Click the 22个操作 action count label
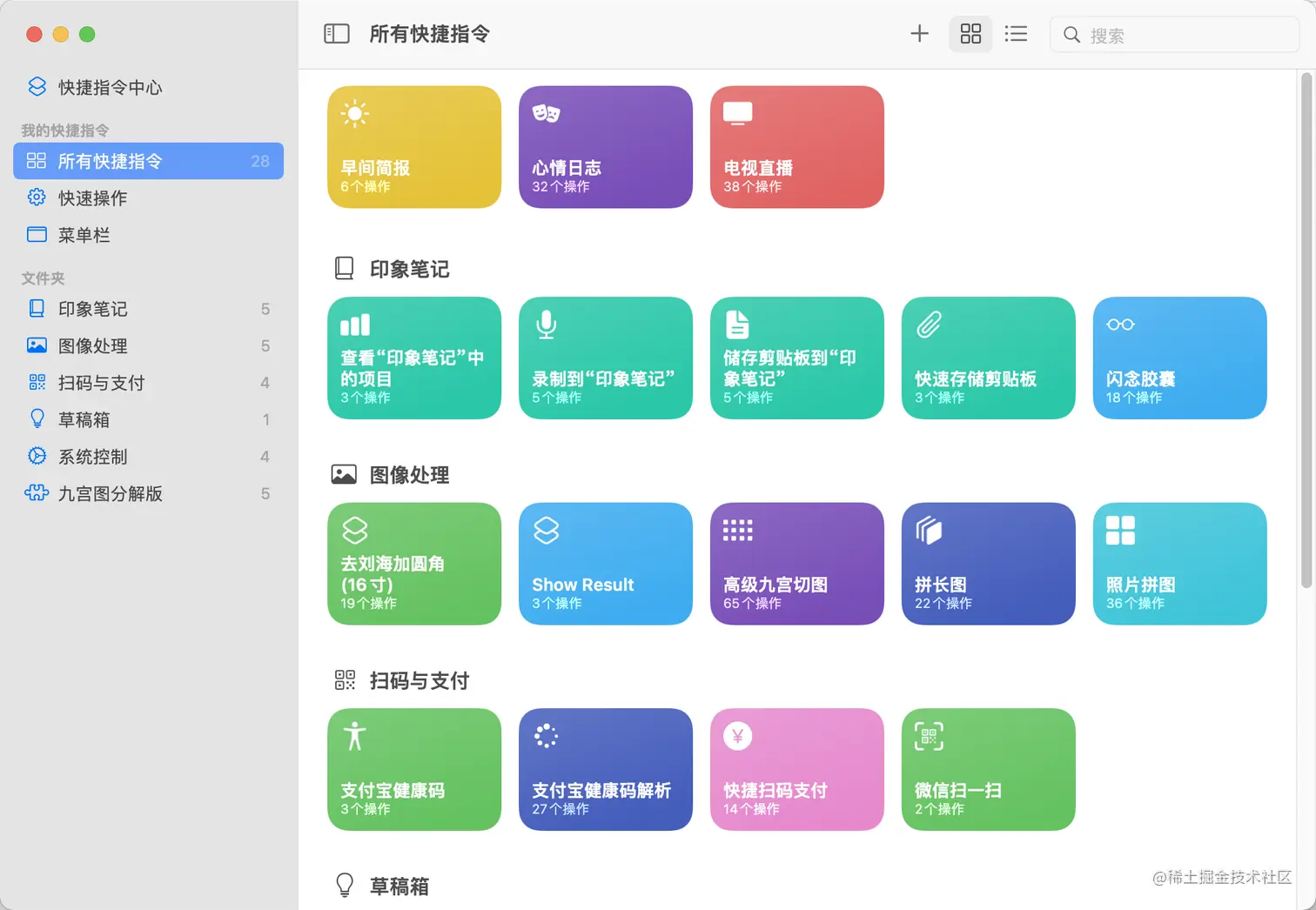 (943, 603)
